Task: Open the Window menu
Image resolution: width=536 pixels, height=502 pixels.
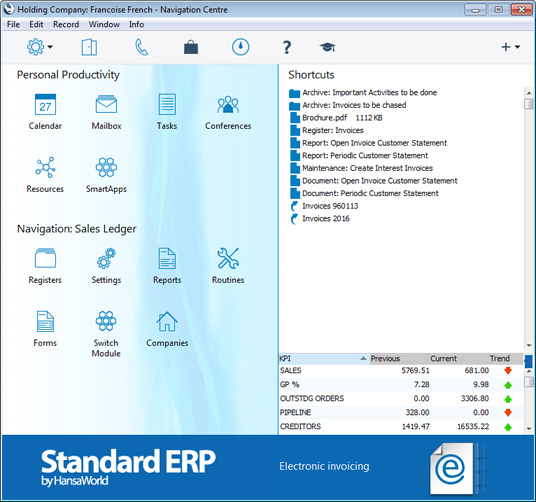Action: tap(104, 25)
